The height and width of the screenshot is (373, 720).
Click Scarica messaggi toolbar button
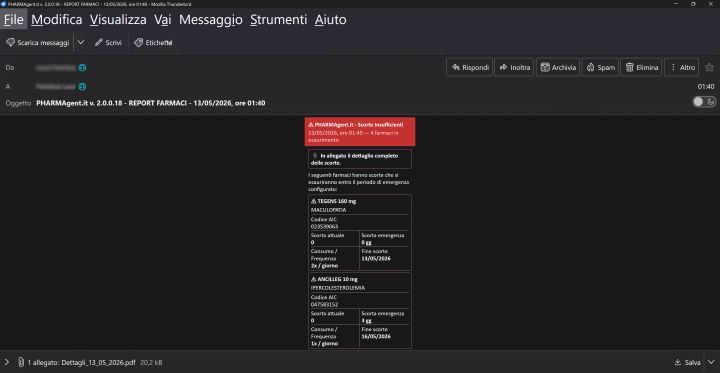38,42
